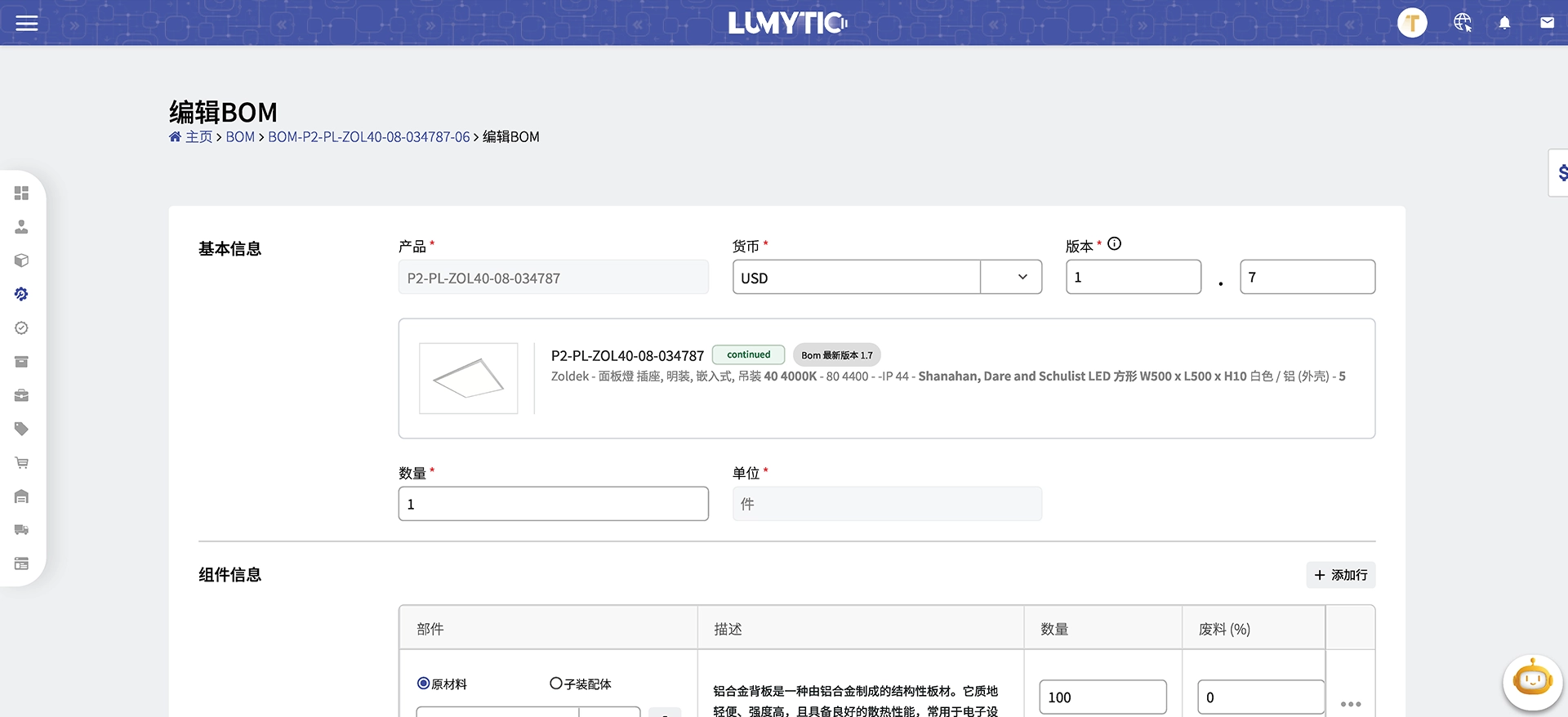Click the globe language icon
Viewport: 1568px width, 717px height.
[1462, 23]
